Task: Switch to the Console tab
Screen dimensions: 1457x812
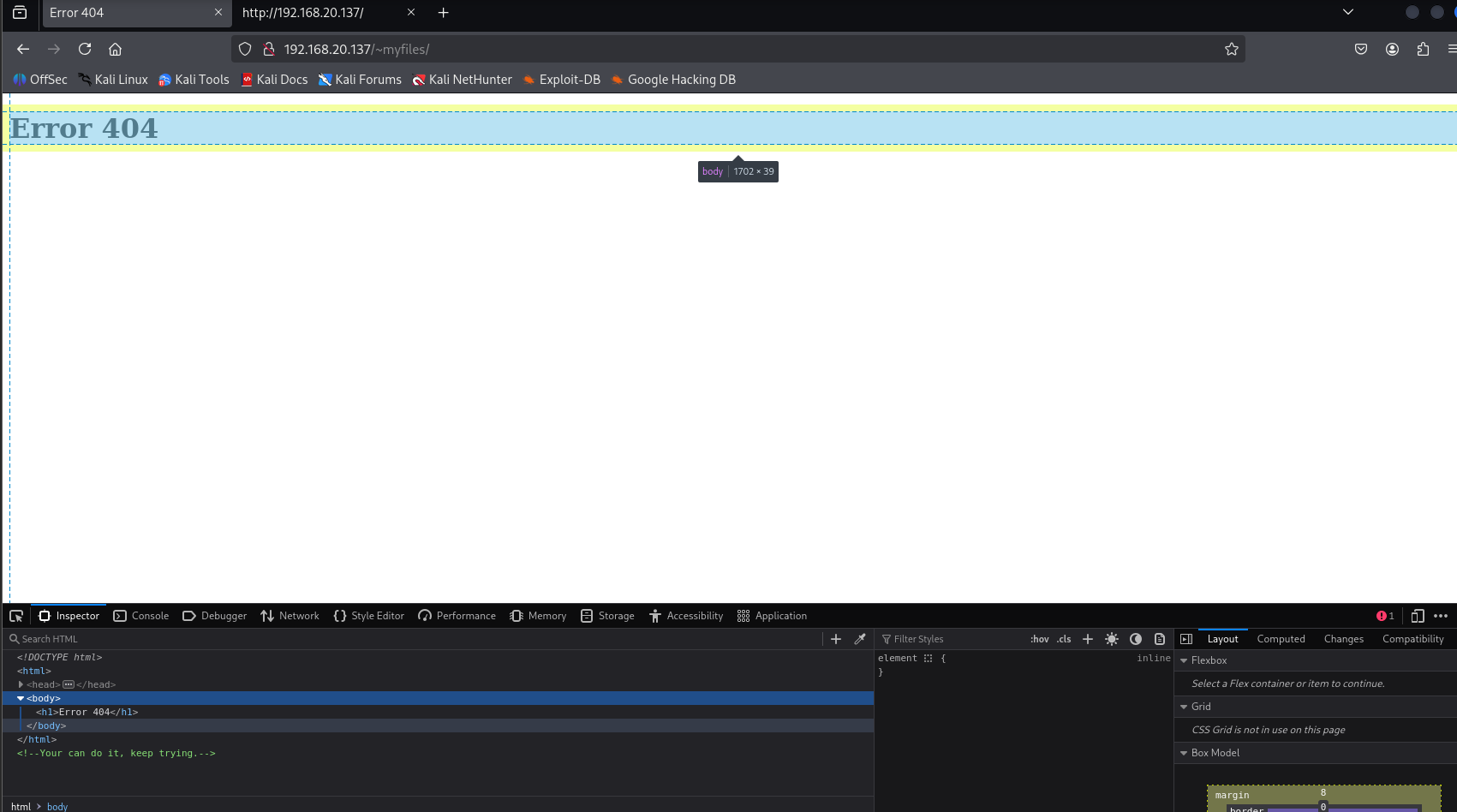Action: pos(141,616)
